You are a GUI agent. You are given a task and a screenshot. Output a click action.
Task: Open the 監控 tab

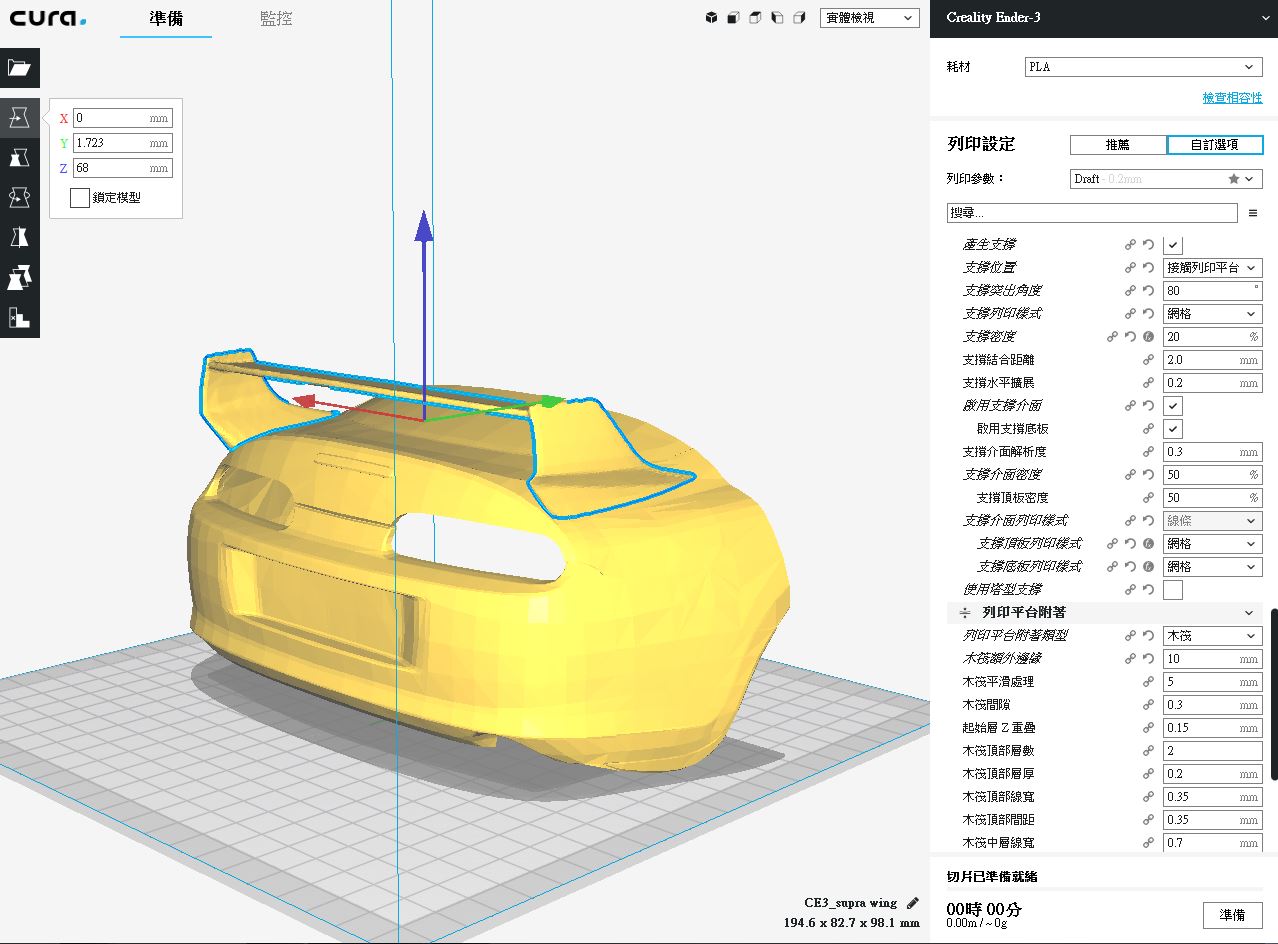click(275, 19)
